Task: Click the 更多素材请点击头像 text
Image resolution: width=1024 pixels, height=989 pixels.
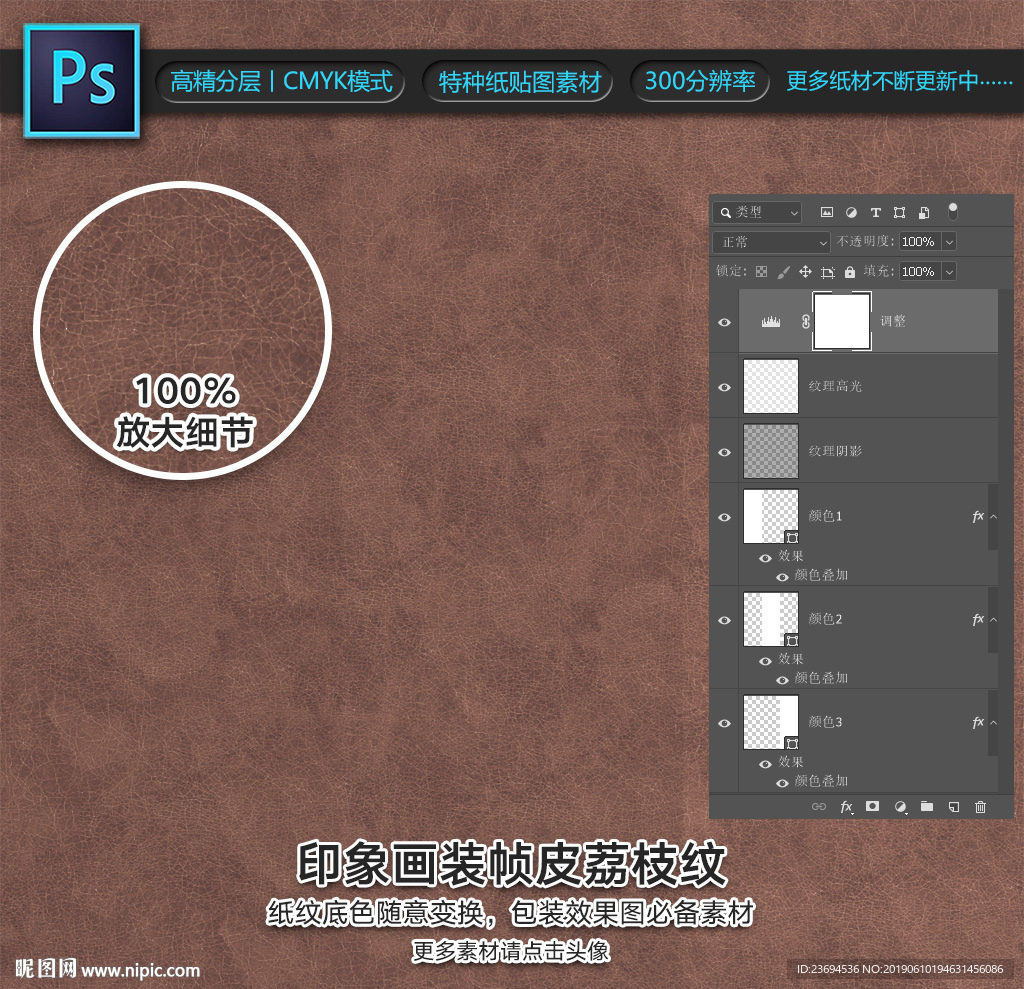Action: click(511, 951)
